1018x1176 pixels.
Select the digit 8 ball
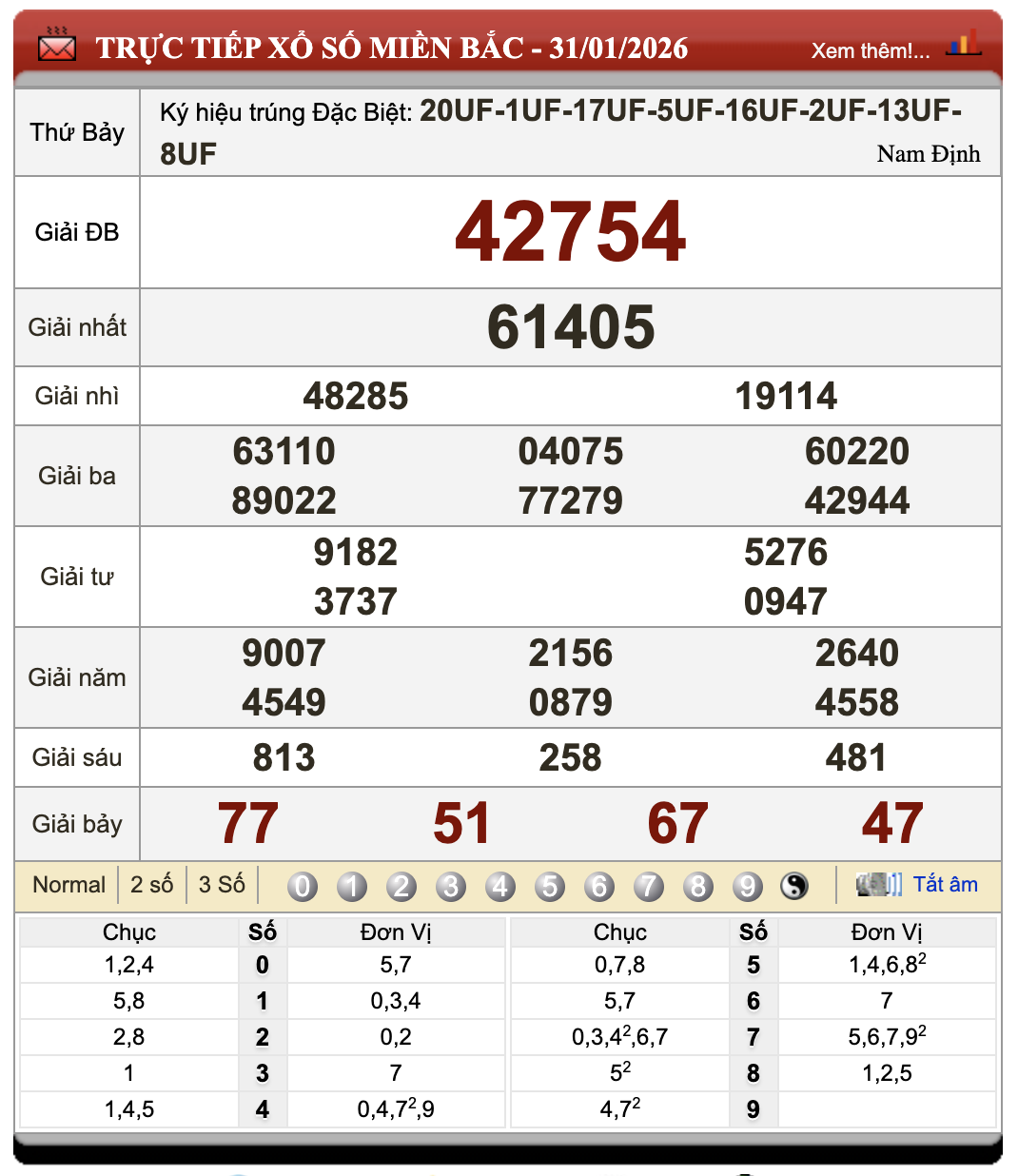(698, 885)
